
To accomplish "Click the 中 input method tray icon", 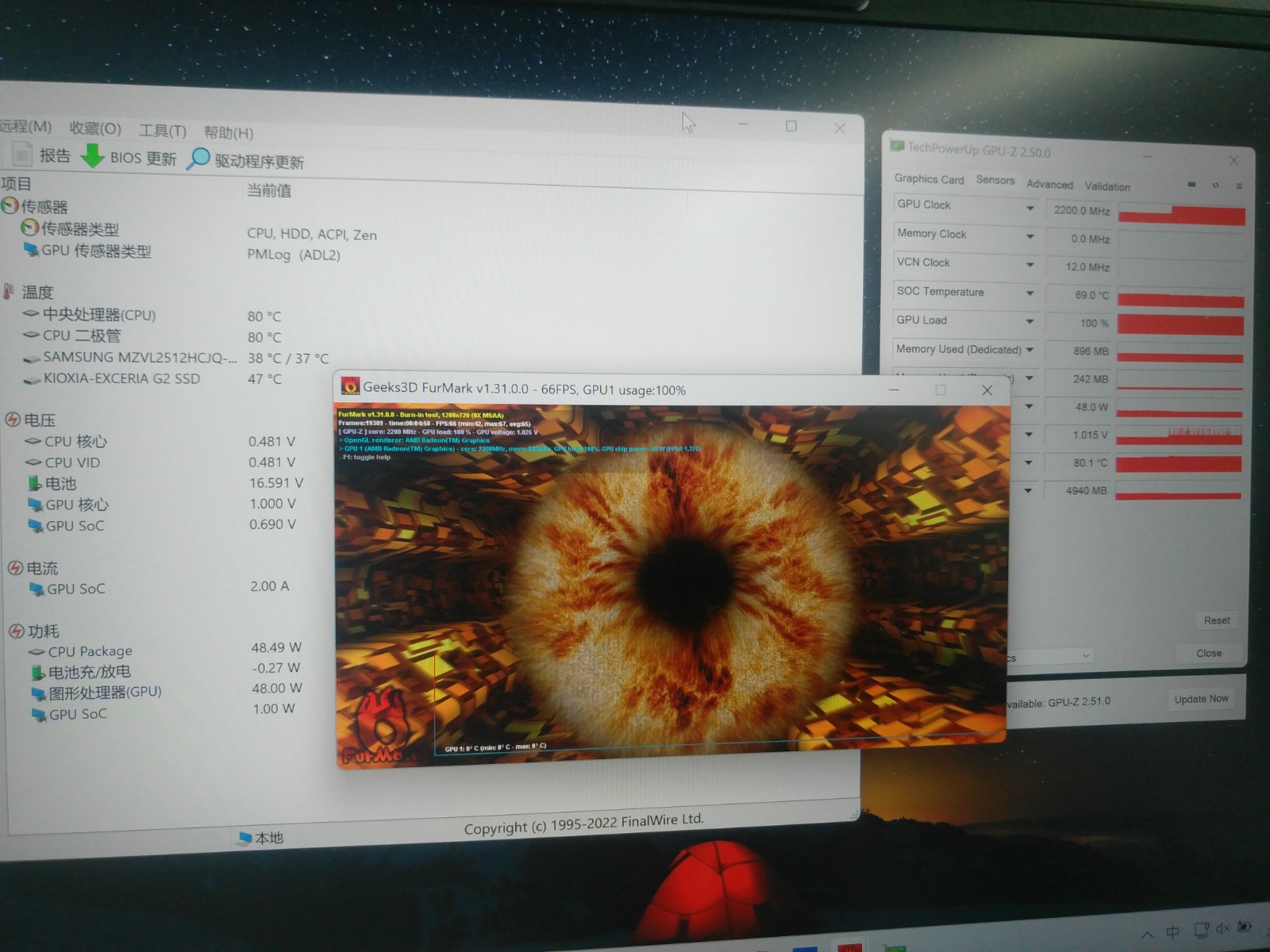I will (1172, 932).
